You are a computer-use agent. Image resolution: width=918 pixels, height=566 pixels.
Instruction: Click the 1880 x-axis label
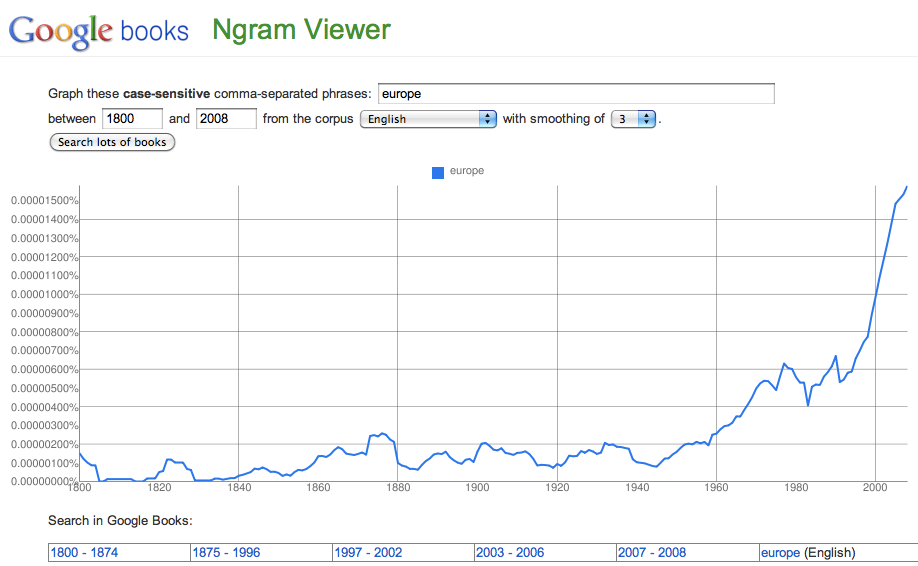tap(398, 487)
